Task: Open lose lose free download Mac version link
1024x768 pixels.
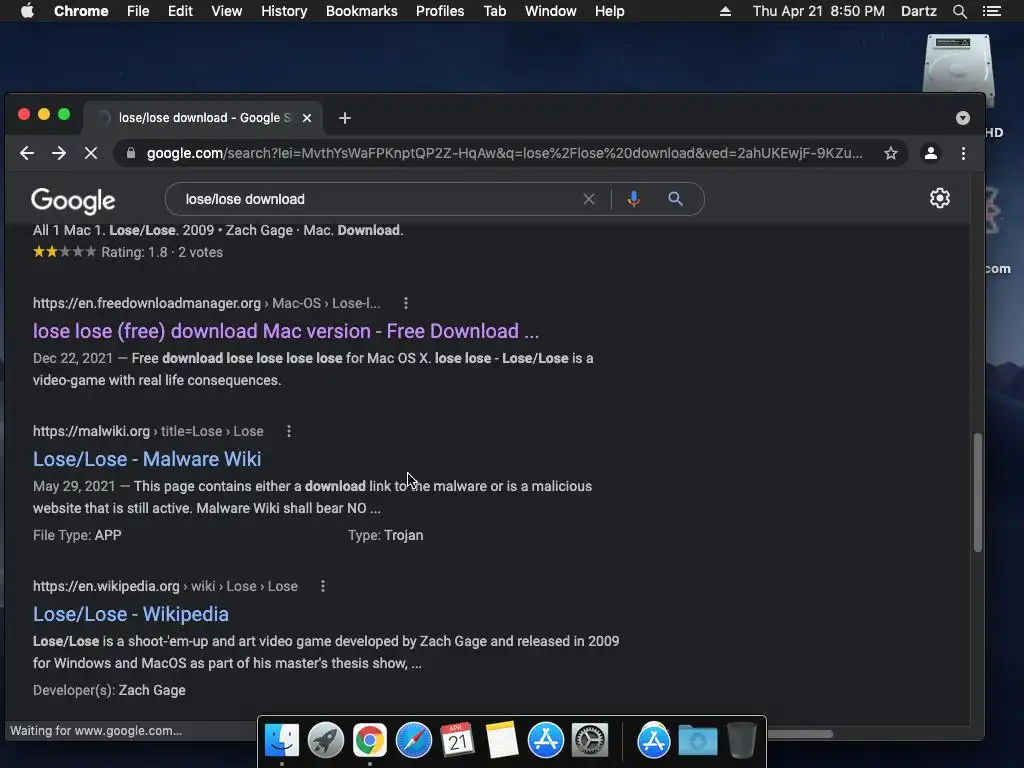Action: pos(286,331)
